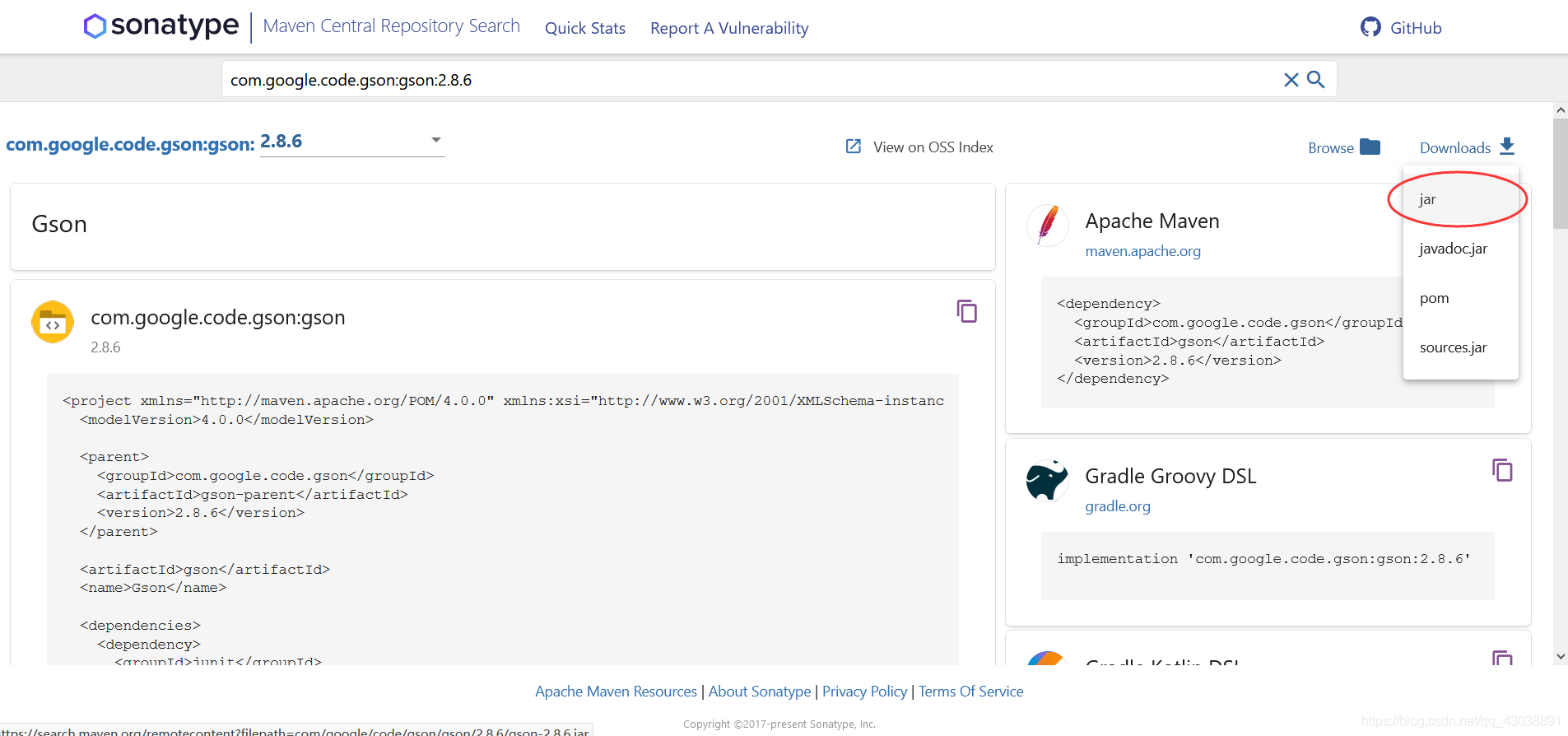Choose javadoc.jar download option
The image size is (1568, 736).
click(1453, 249)
